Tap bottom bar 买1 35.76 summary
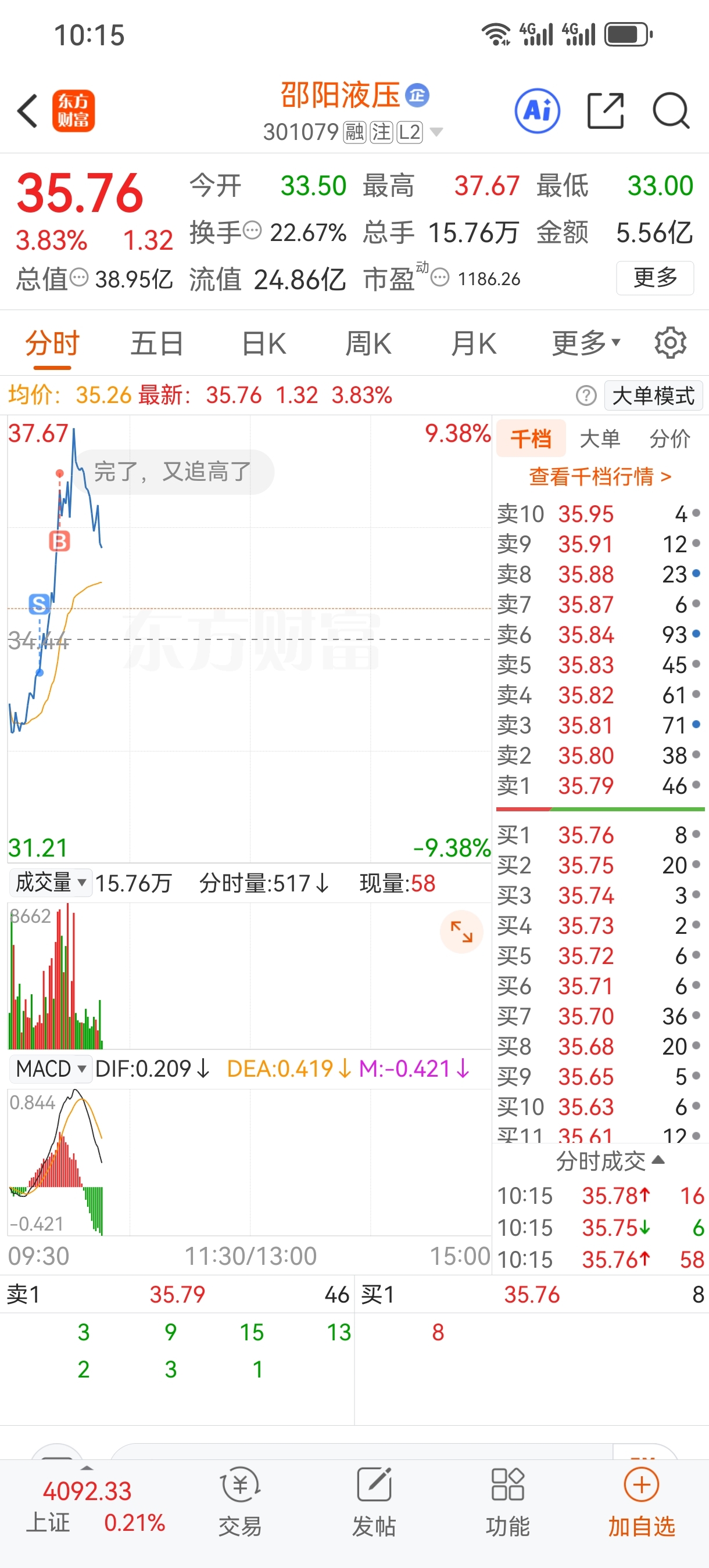709x1568 pixels. 532,1294
